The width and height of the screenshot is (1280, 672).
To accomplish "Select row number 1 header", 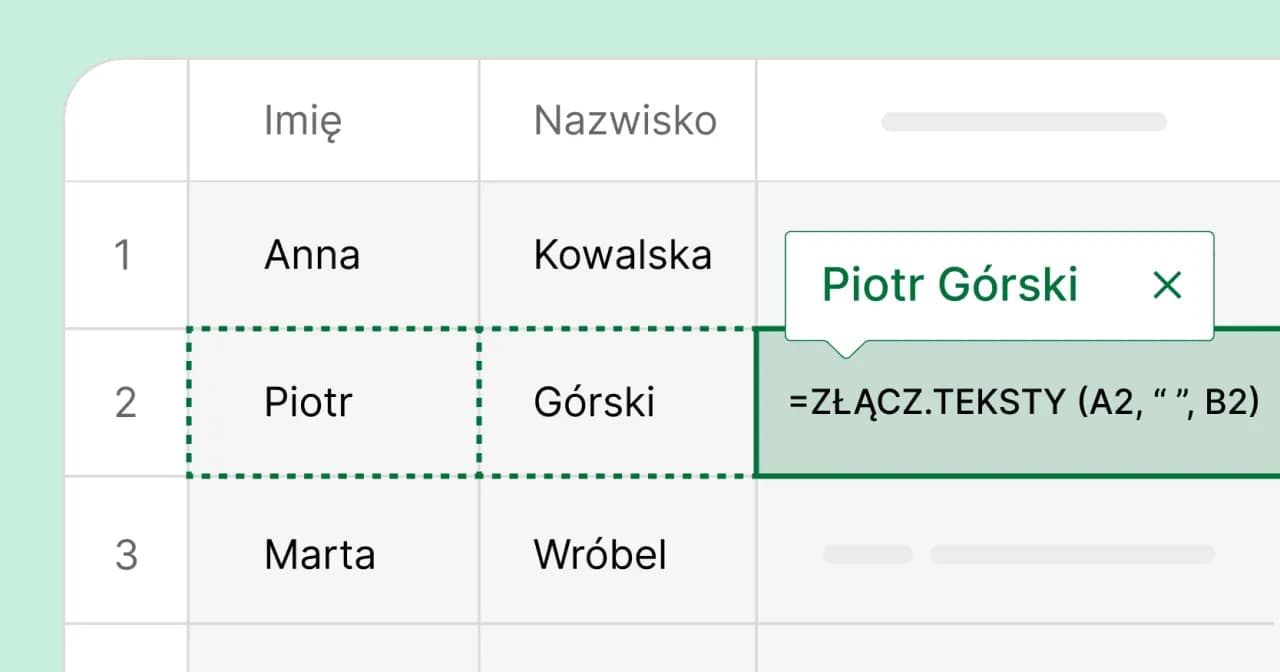I will click(124, 255).
